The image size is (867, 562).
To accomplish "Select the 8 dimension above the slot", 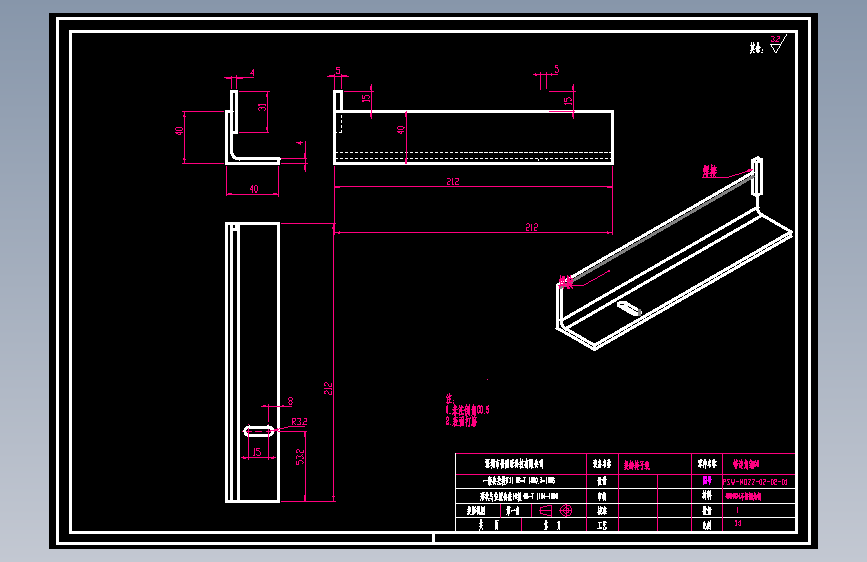I will [x=290, y=401].
